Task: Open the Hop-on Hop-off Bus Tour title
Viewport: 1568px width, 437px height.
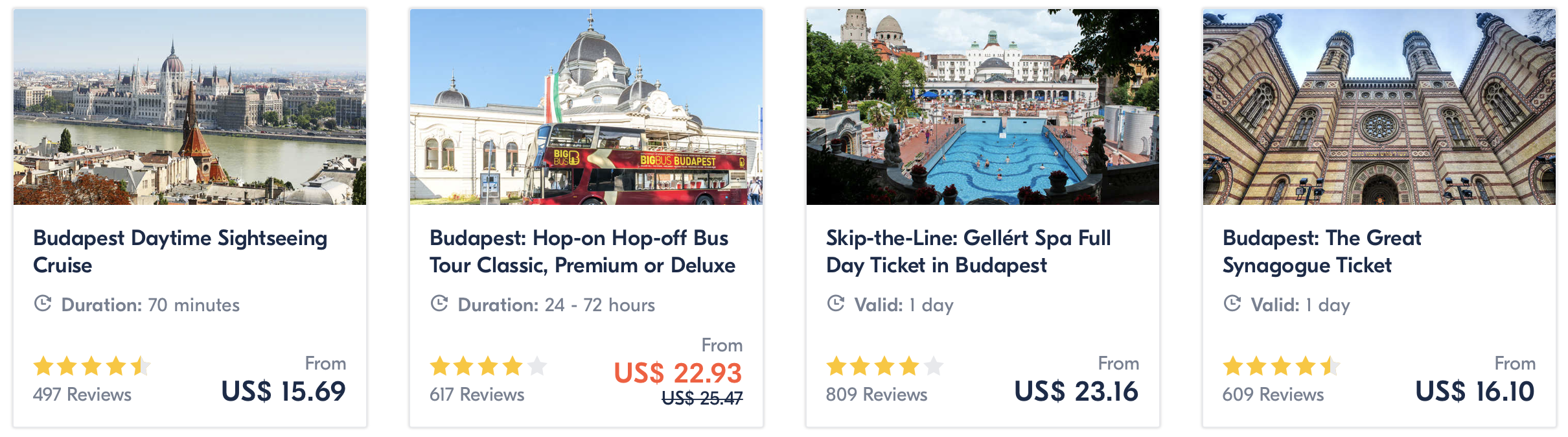Action: point(582,252)
